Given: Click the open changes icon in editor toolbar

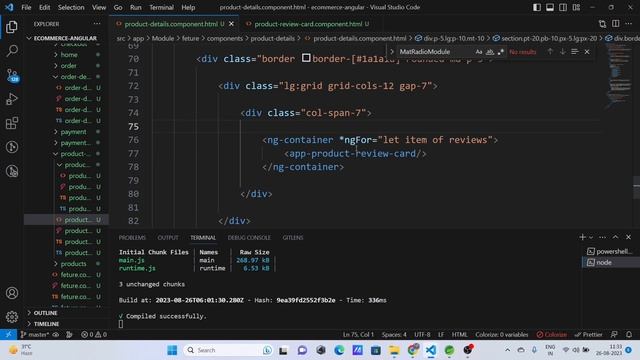Looking at the screenshot, I should (x=602, y=24).
